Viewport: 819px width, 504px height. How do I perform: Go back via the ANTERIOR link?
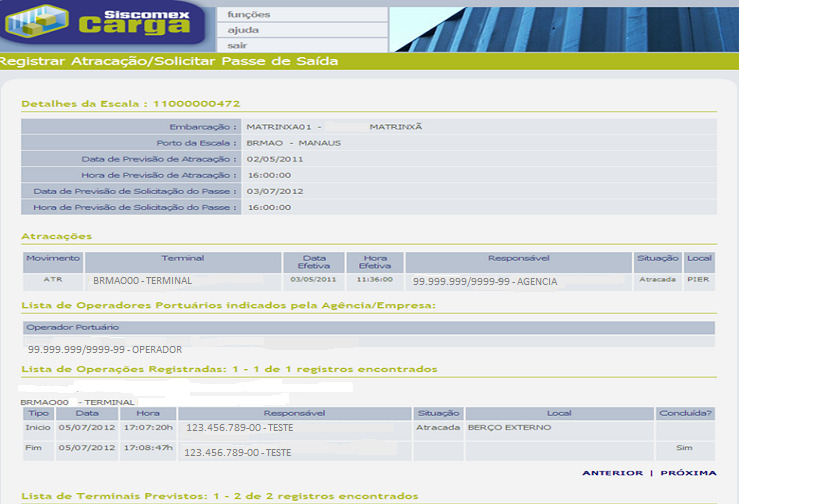click(612, 473)
